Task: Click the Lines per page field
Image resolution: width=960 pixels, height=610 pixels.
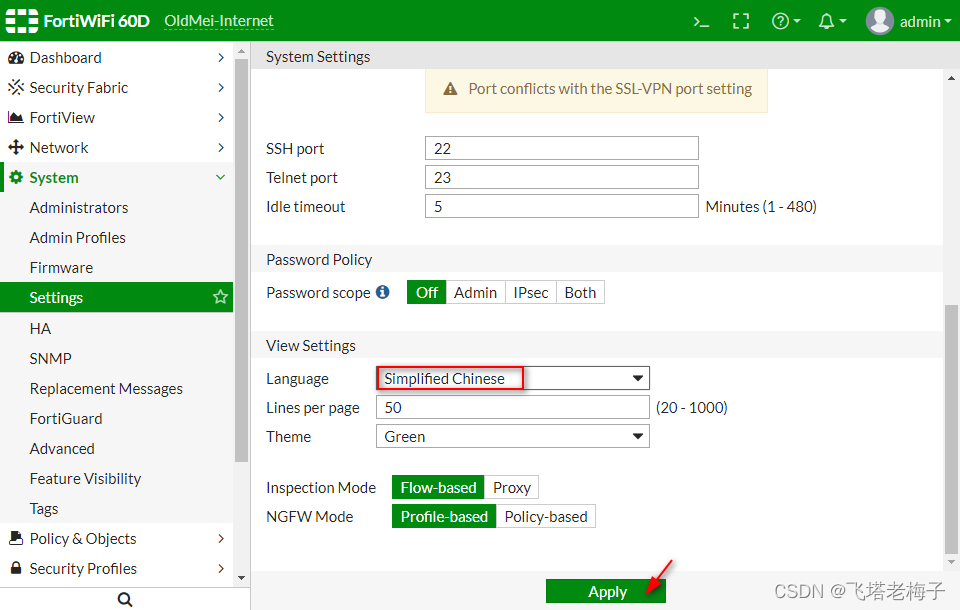Action: coord(512,407)
